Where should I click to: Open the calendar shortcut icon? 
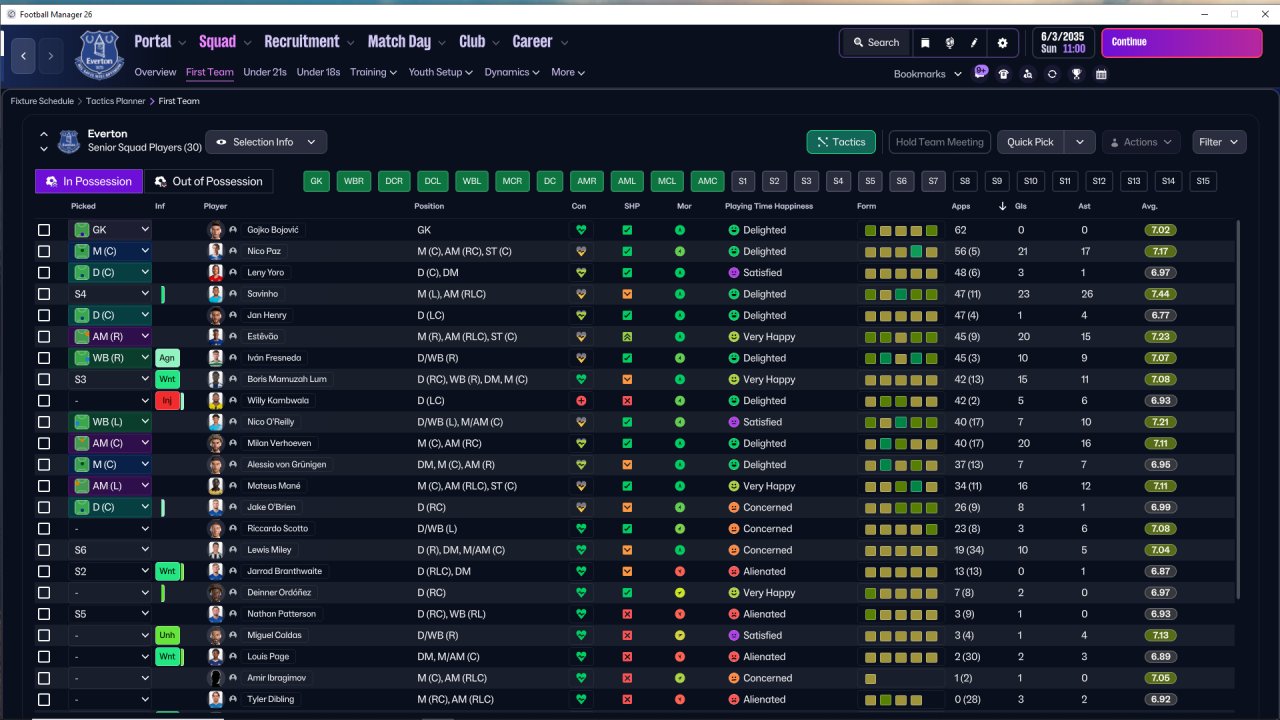[x=1101, y=74]
